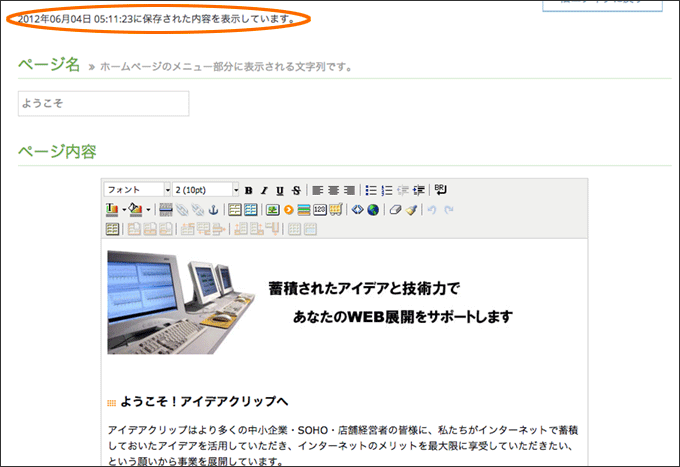Click the background fill color bucket icon
Viewport: 680px width, 467px height.
coord(135,210)
